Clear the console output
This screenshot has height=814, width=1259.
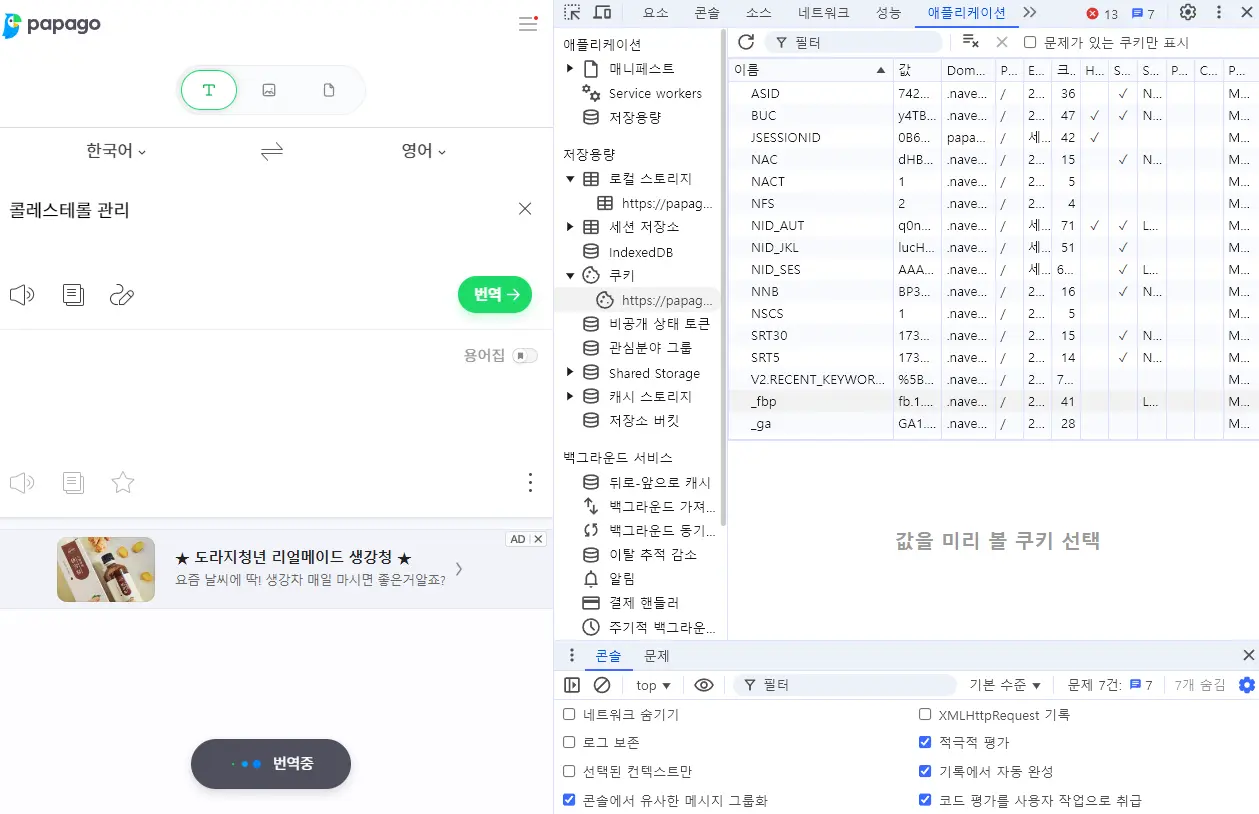(602, 685)
